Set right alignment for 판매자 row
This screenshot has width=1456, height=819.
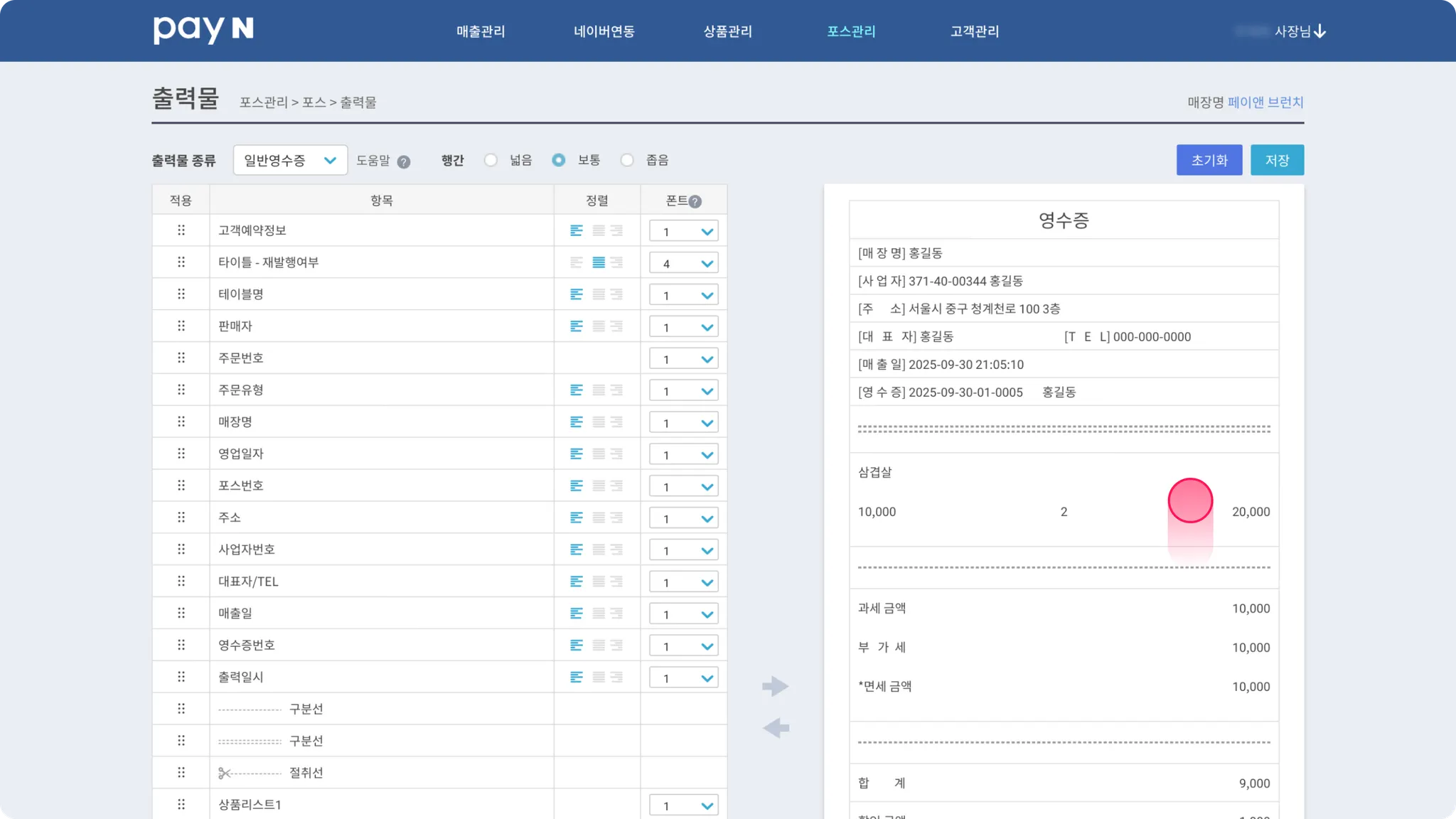tap(616, 326)
